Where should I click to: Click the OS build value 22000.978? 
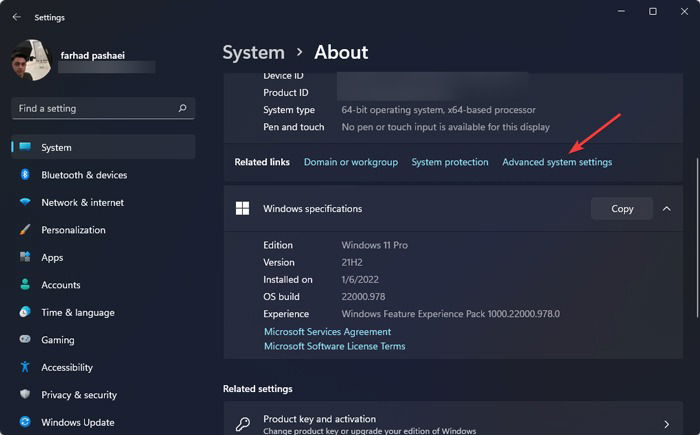click(363, 297)
